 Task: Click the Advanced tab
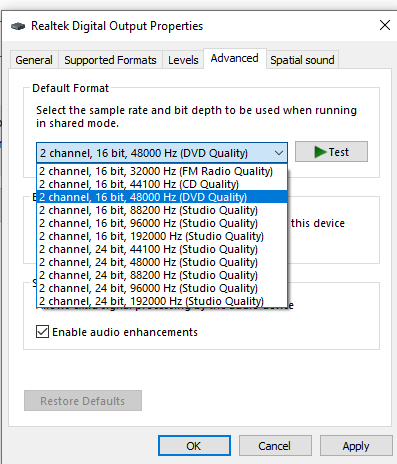pos(235,58)
